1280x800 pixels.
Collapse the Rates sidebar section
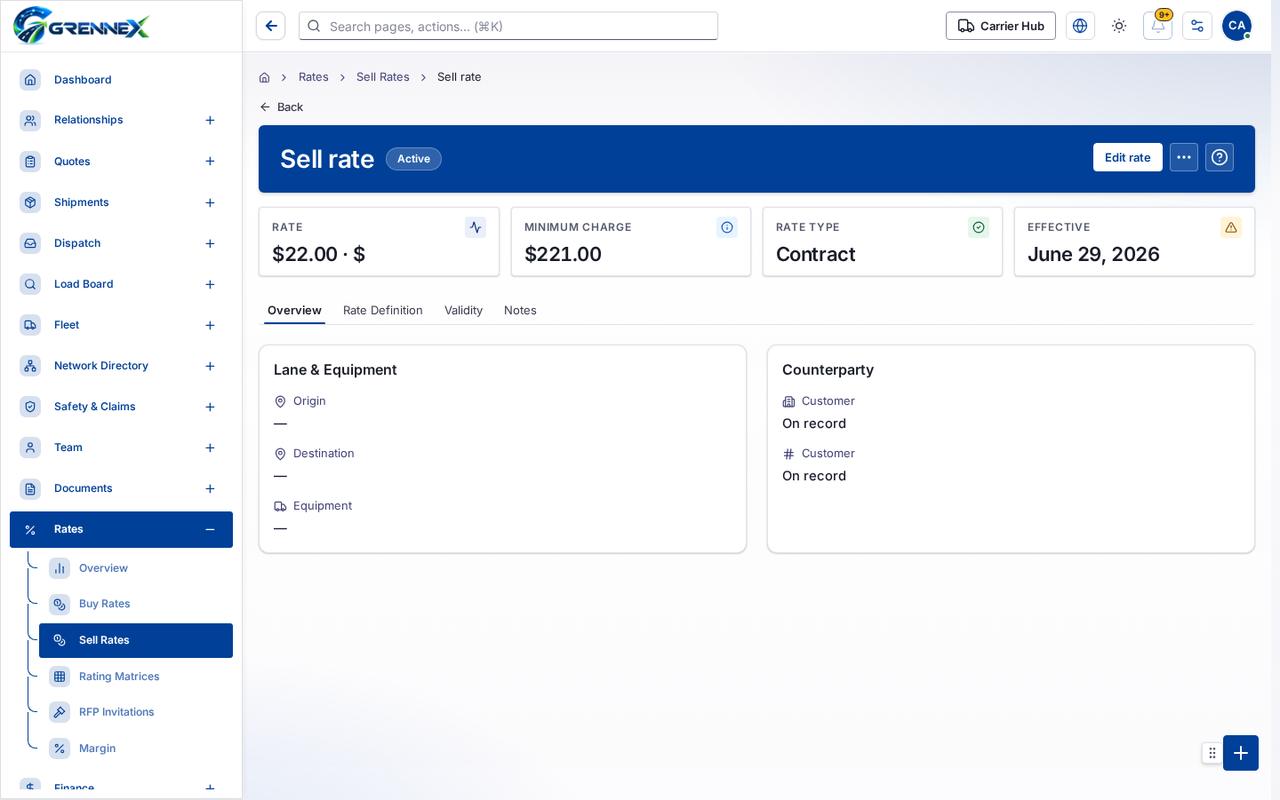click(x=210, y=530)
